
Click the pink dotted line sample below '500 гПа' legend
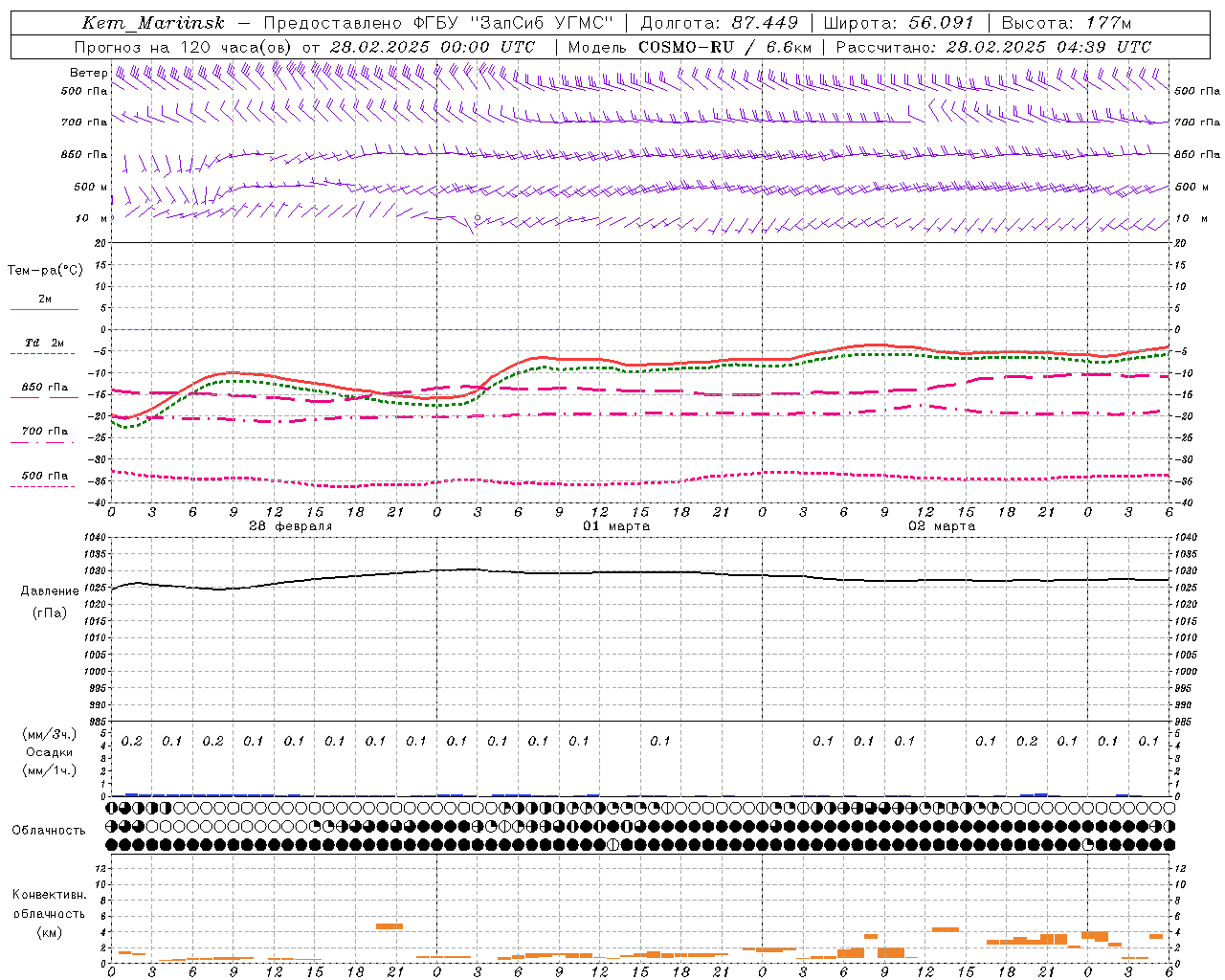pos(43,487)
